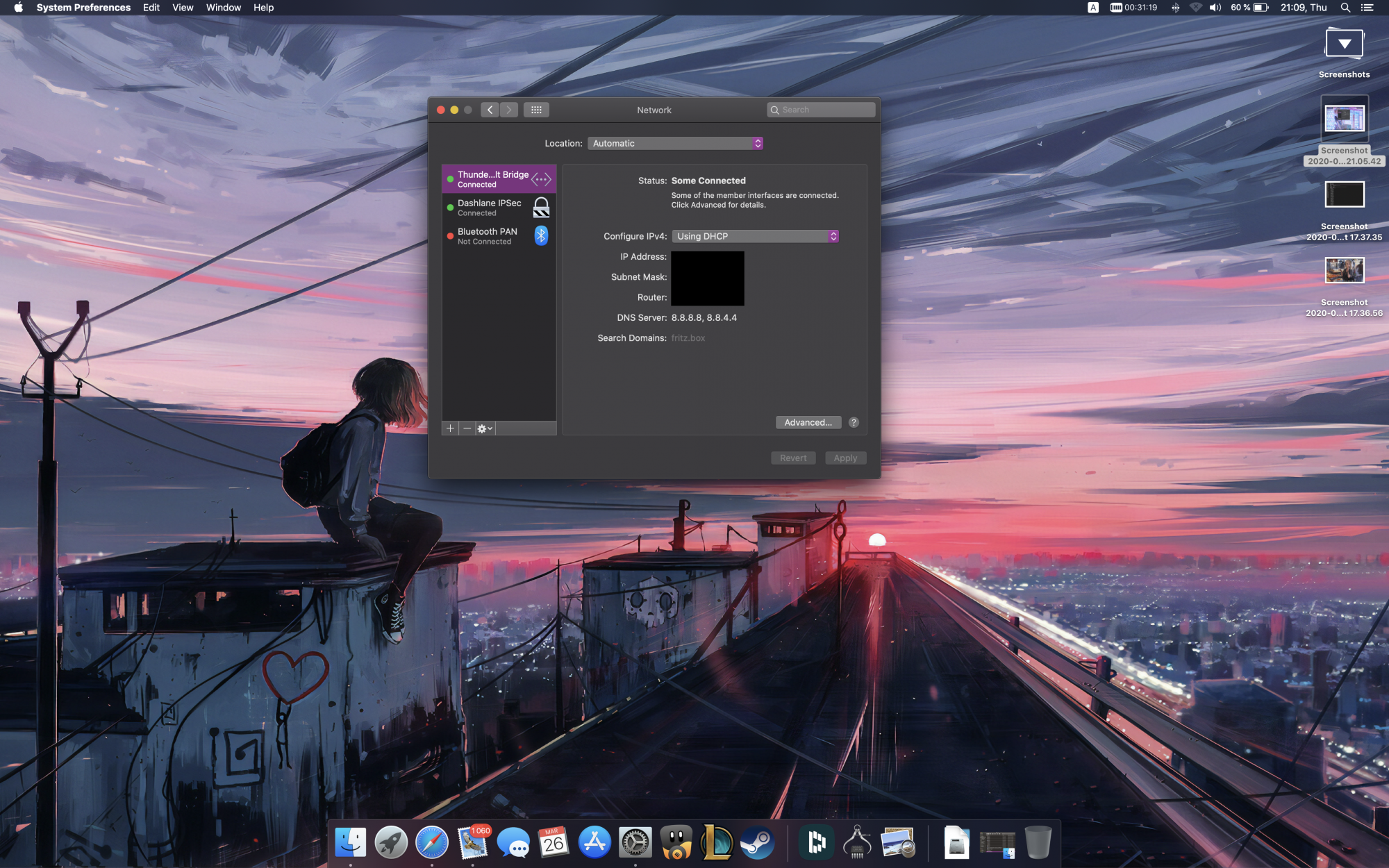Open the App Store from the dock
The width and height of the screenshot is (1389, 868).
[594, 842]
